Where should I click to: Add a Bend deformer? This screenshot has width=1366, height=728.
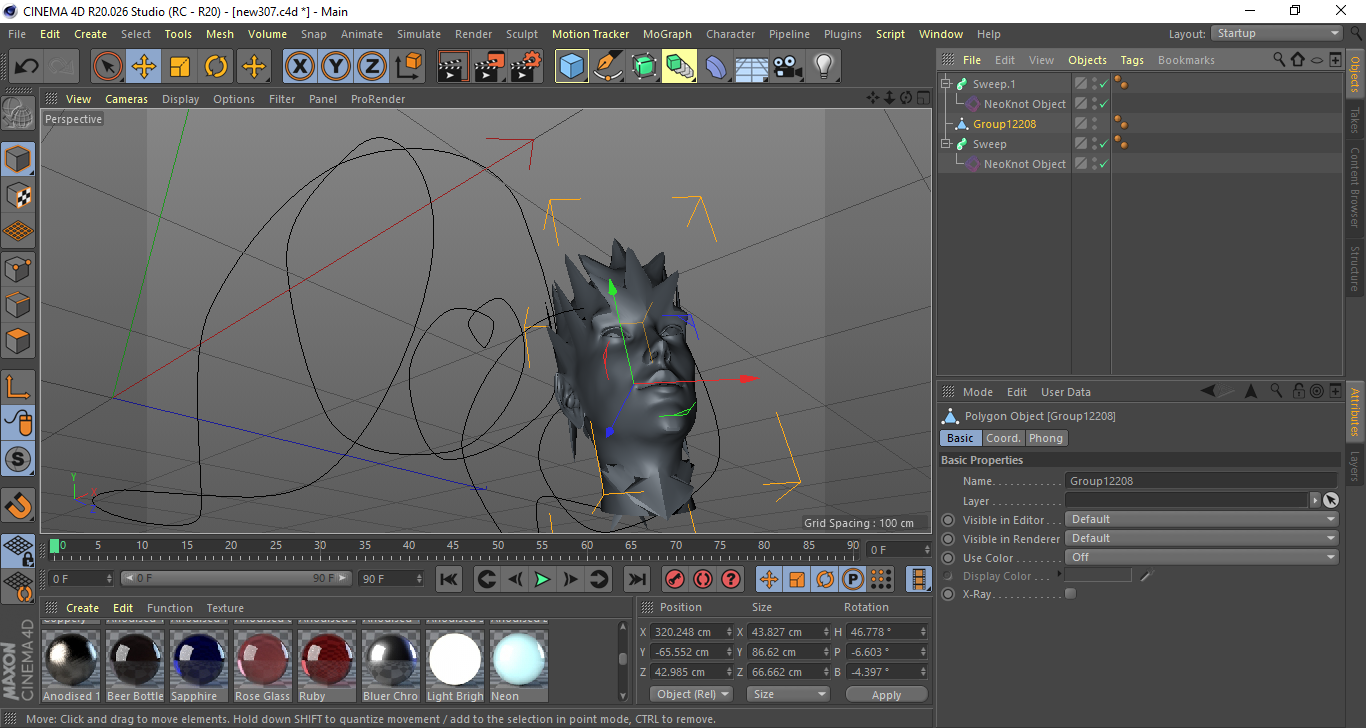click(x=716, y=67)
